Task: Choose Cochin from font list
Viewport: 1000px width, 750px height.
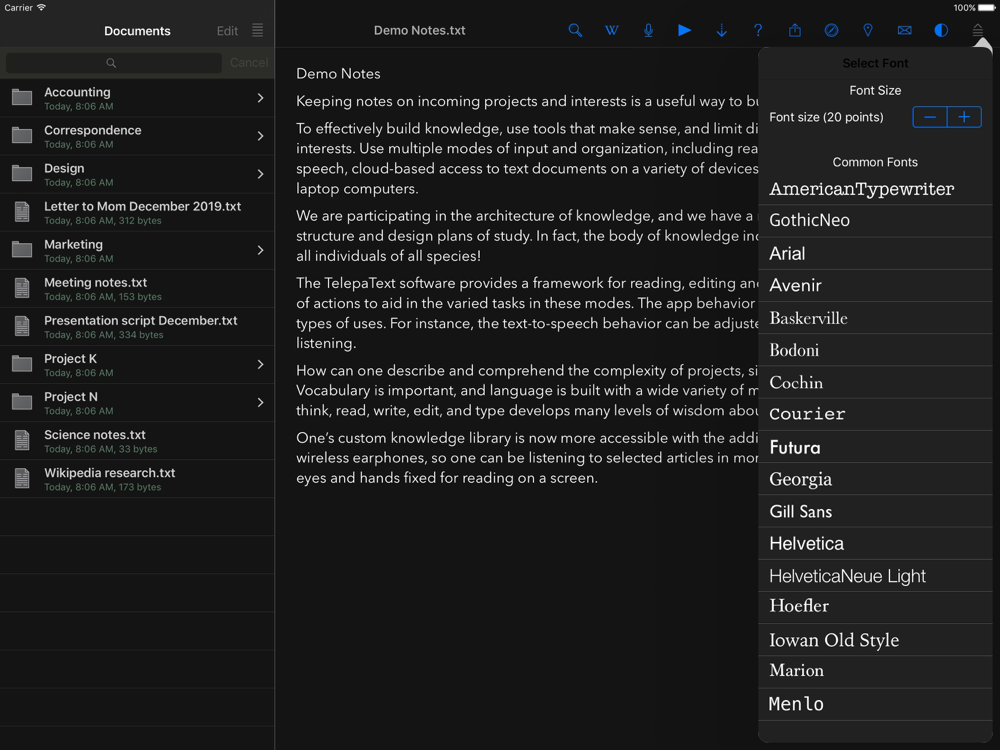Action: tap(875, 382)
